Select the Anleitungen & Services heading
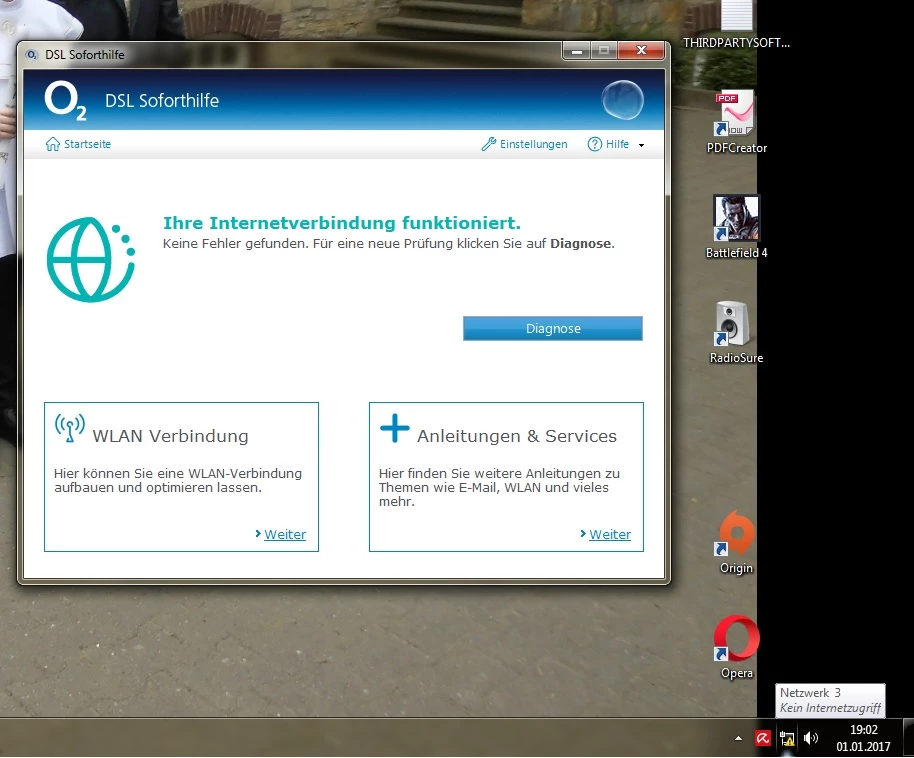Viewport: 914px width, 758px height. 516,436
